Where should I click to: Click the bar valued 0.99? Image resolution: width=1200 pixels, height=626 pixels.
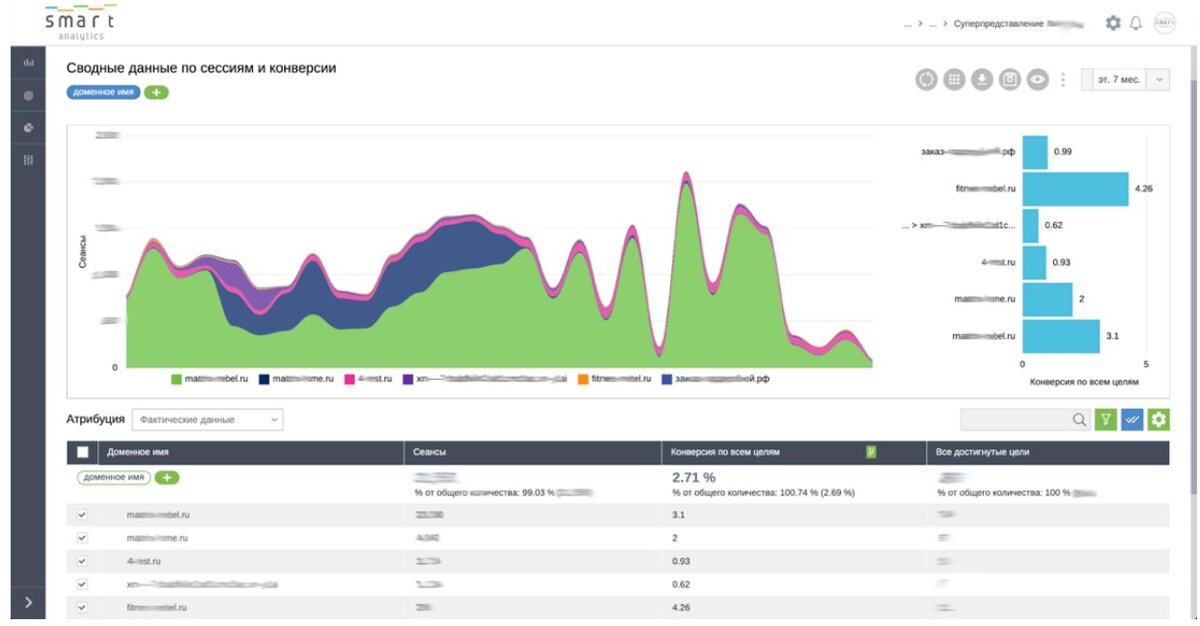pos(1035,152)
